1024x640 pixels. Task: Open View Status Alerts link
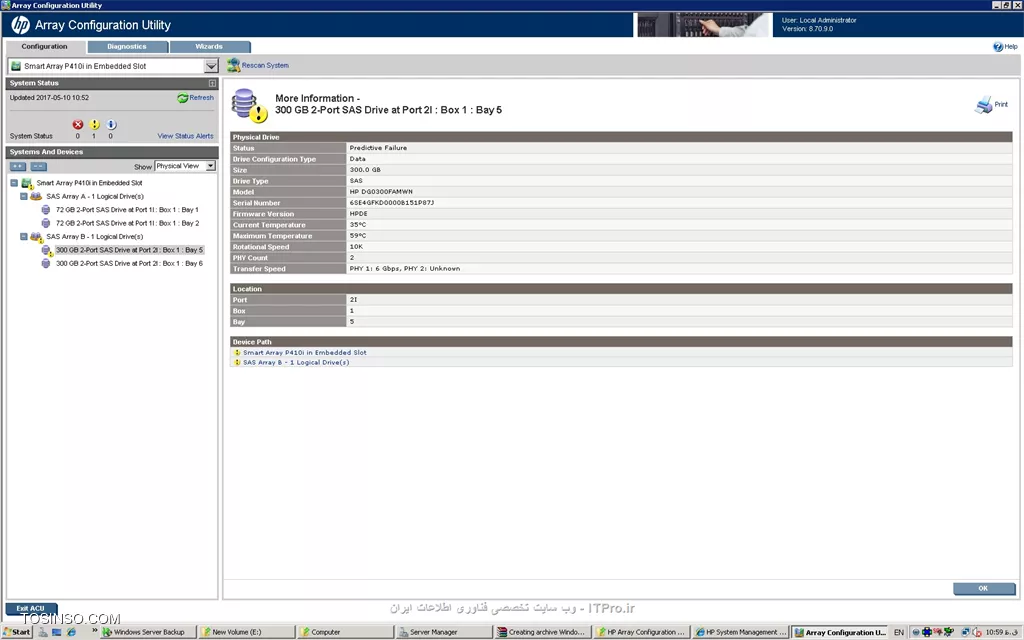click(185, 136)
